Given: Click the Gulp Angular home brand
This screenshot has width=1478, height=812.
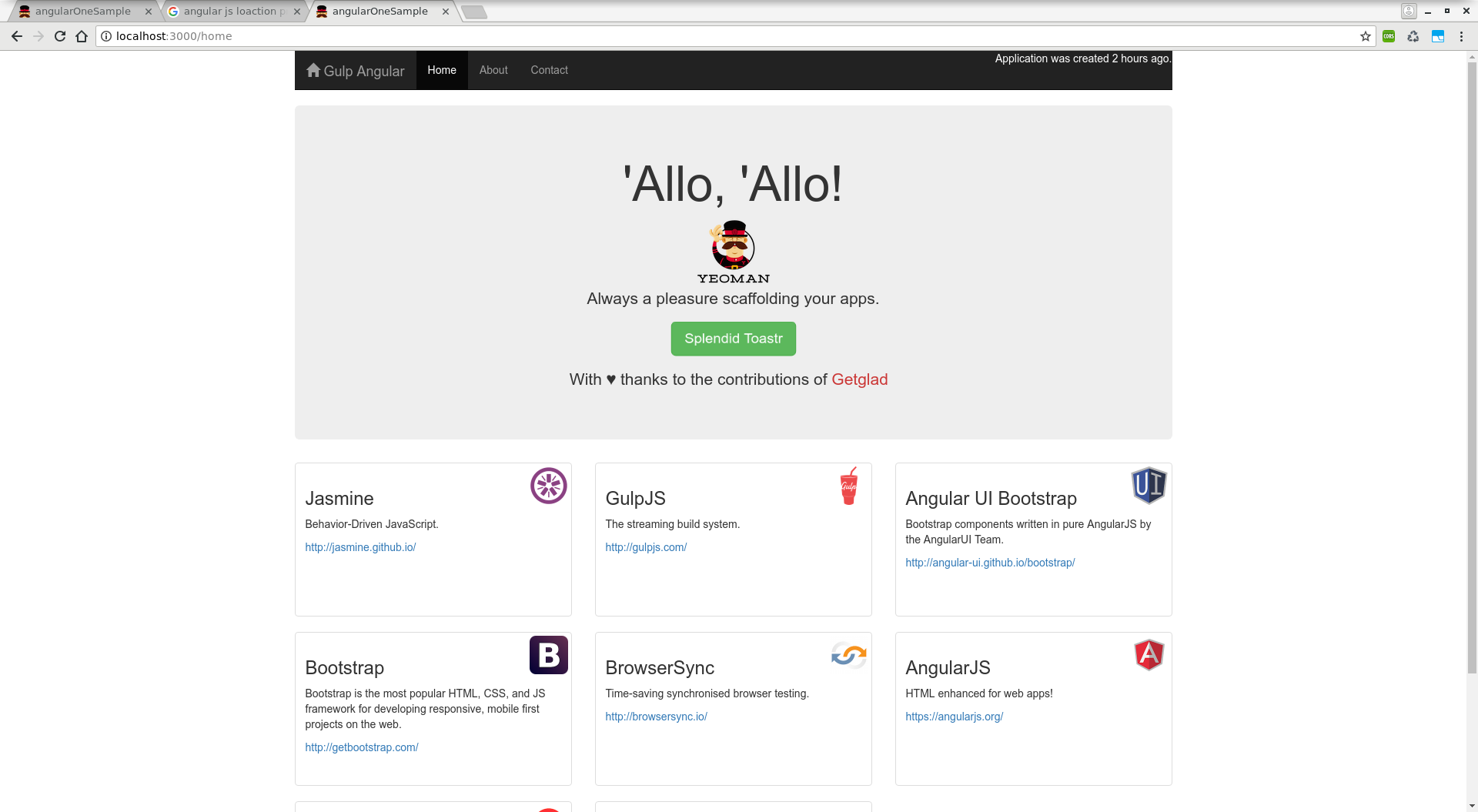Looking at the screenshot, I should [356, 71].
